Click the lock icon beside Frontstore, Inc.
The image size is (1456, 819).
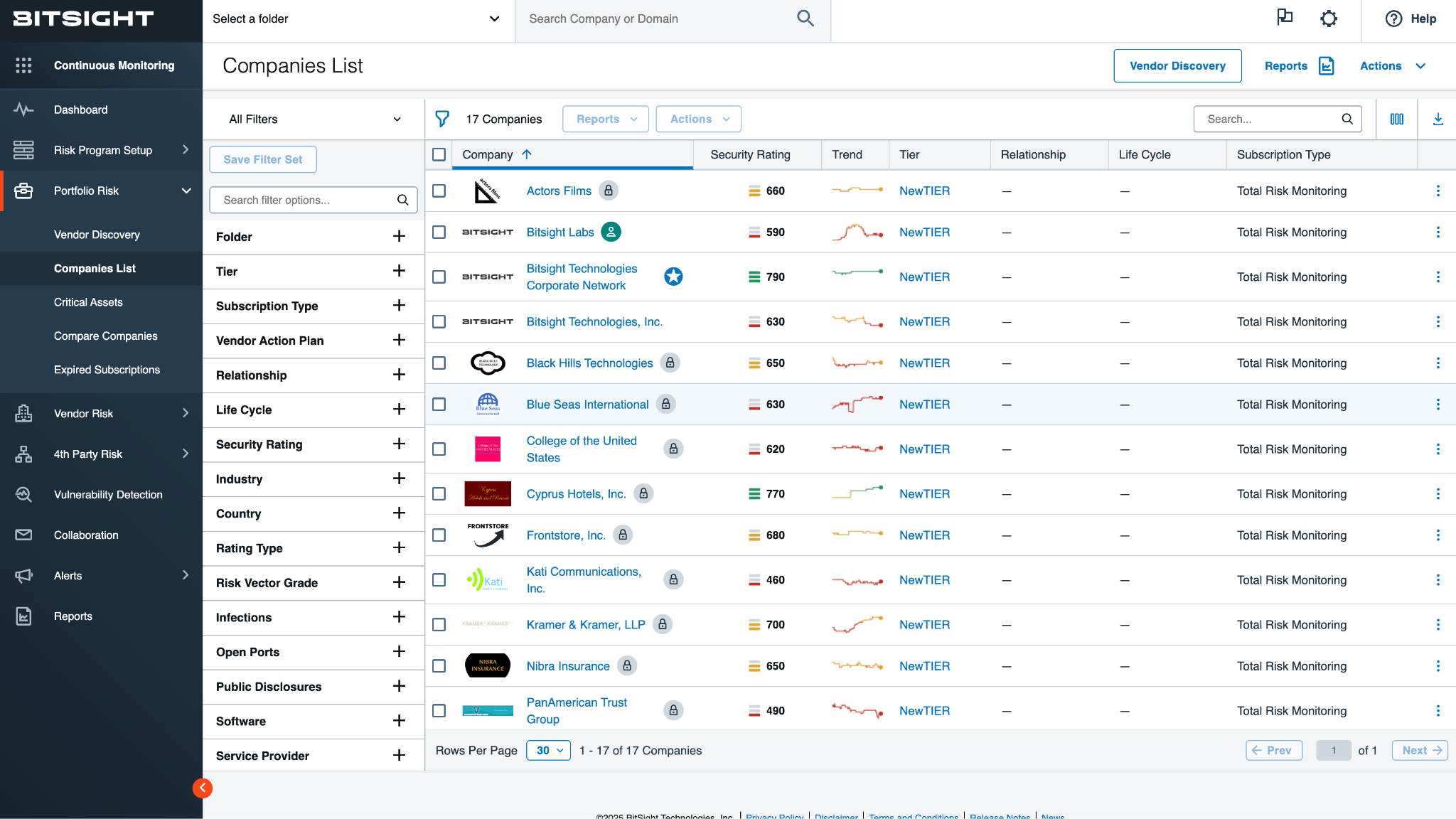623,535
